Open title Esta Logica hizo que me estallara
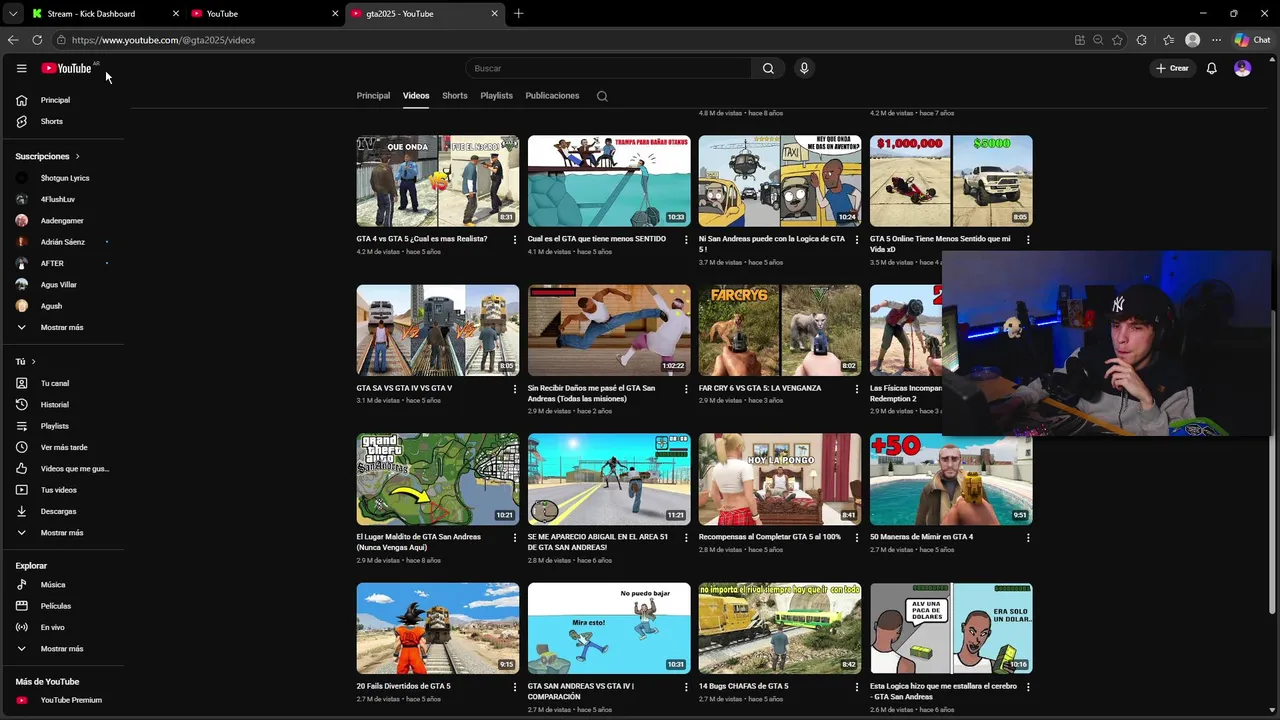Screen dimensions: 1280x720 tap(943, 691)
